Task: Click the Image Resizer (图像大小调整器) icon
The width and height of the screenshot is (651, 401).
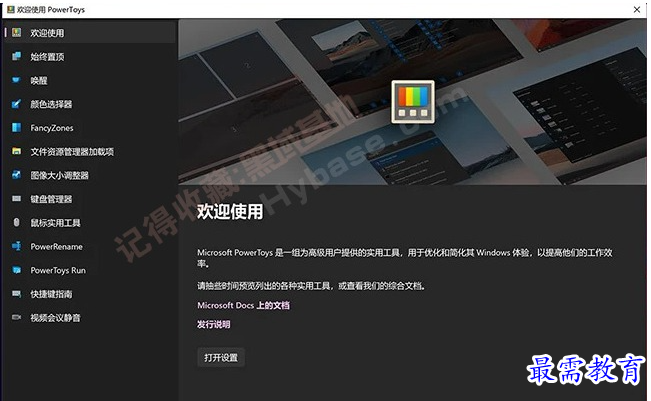Action: [x=17, y=175]
